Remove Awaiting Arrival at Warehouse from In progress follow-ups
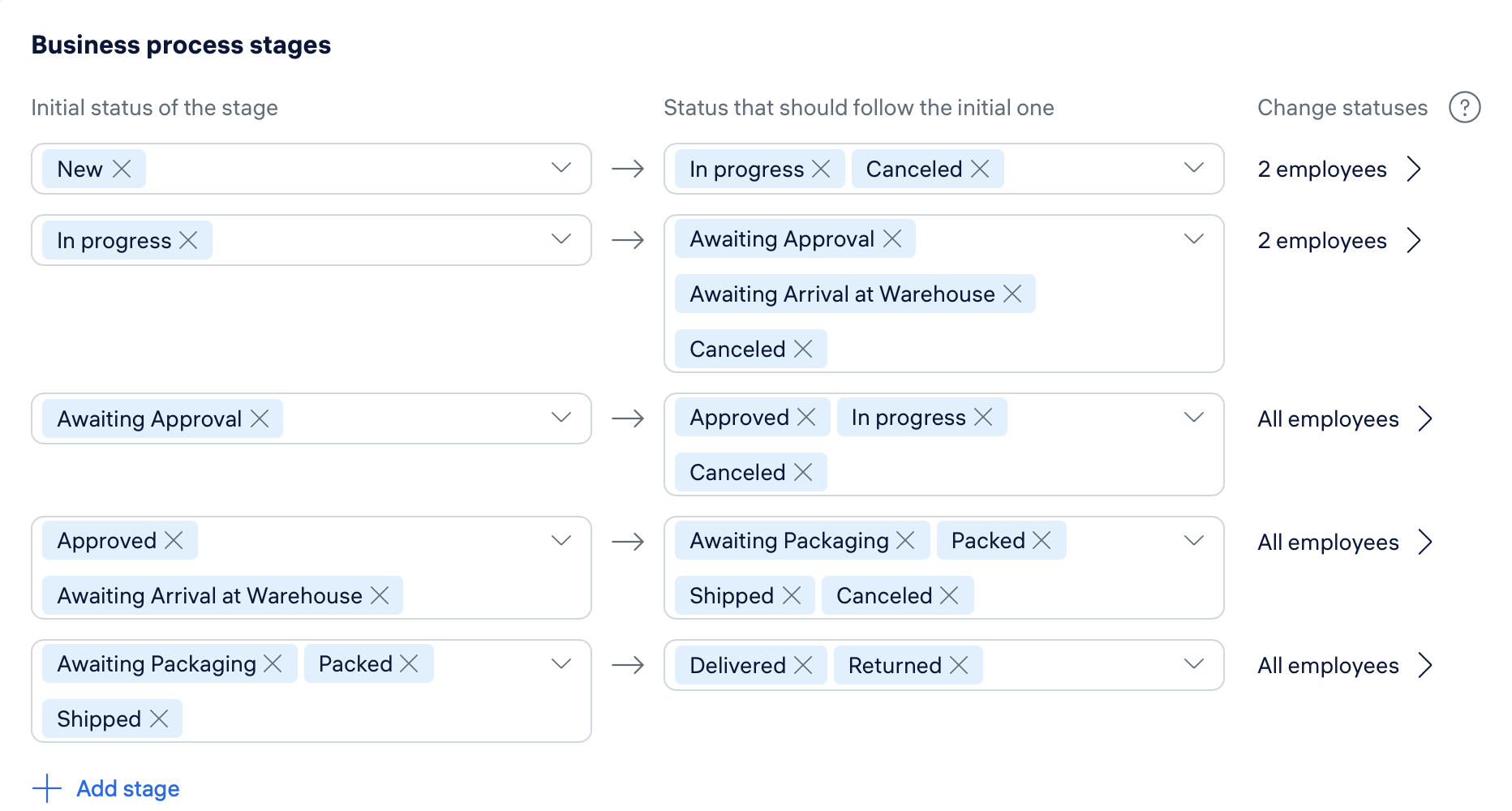1512x811 pixels. click(x=1012, y=294)
